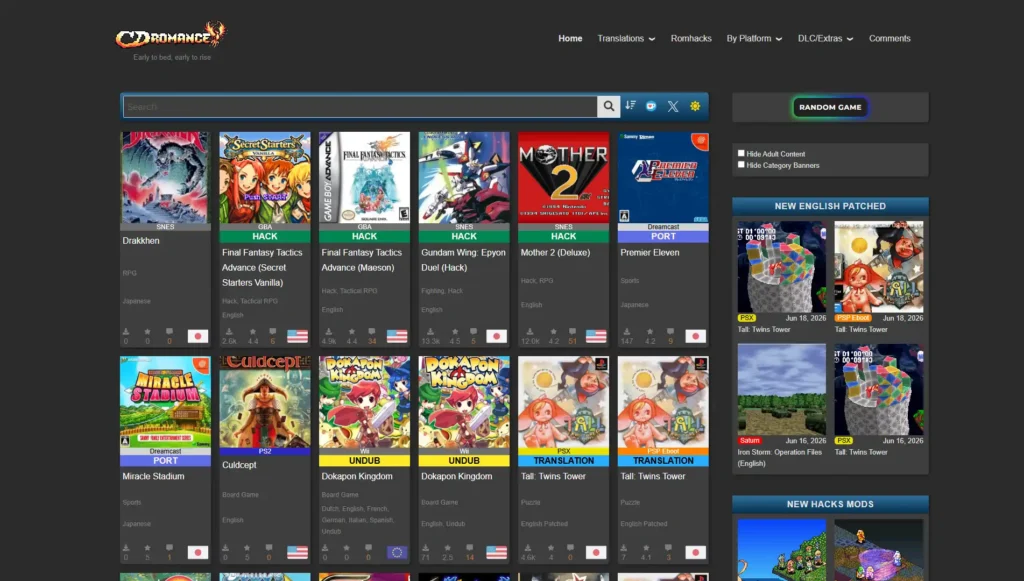Open Iron Storm: Operation Files sidebar link

(x=780, y=458)
